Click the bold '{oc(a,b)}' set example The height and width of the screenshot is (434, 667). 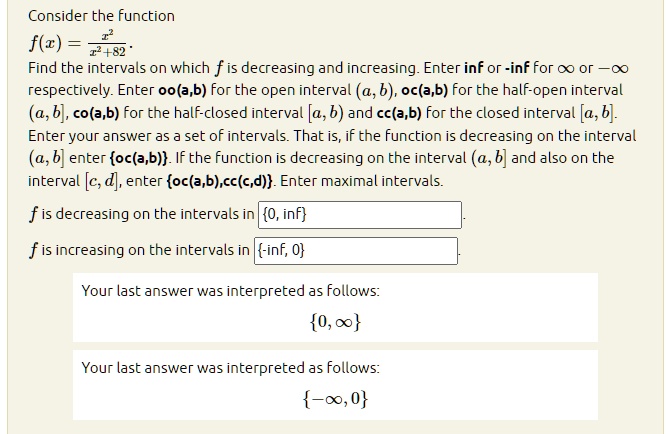(x=139, y=158)
